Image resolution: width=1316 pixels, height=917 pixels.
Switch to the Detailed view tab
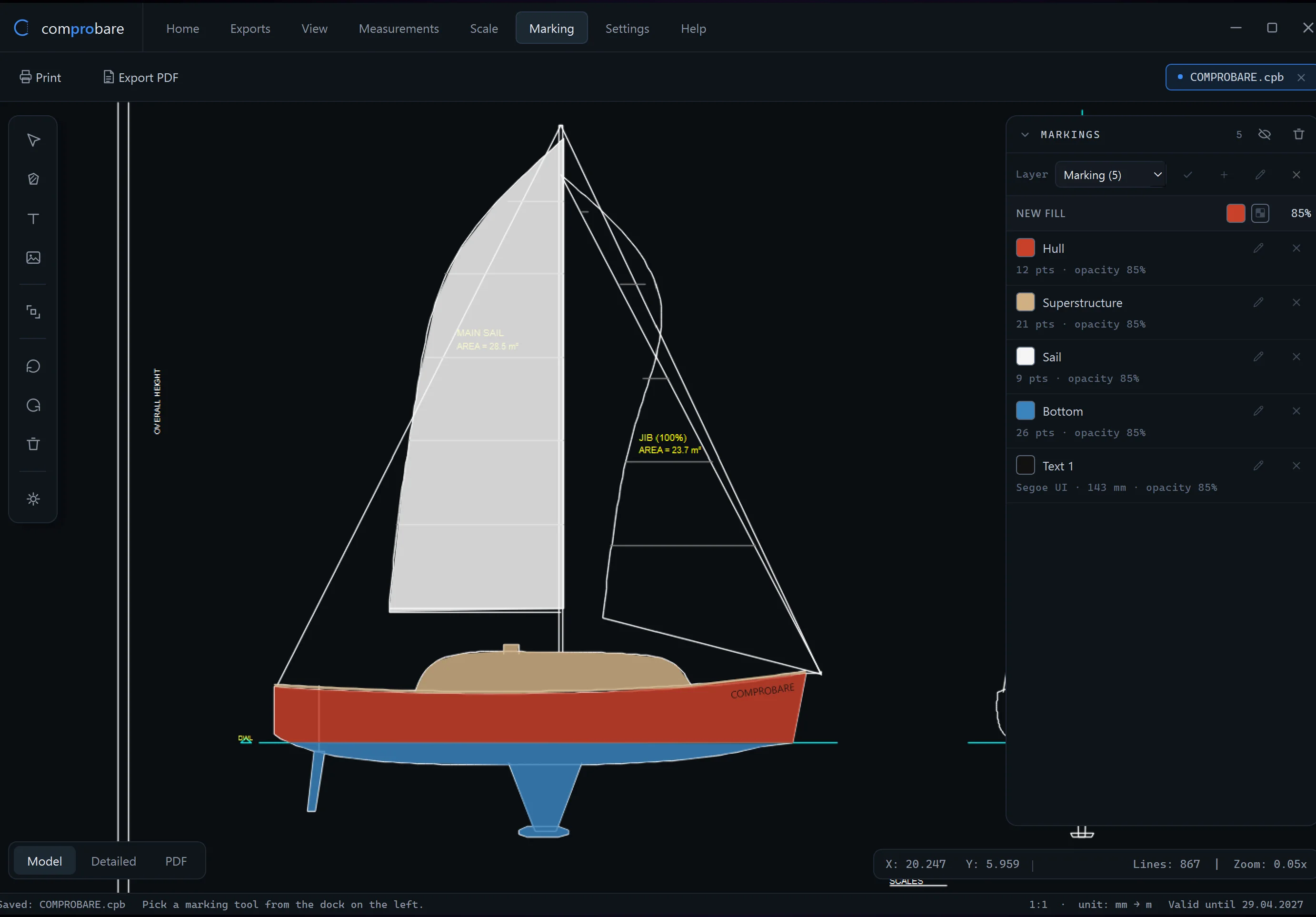tap(113, 861)
